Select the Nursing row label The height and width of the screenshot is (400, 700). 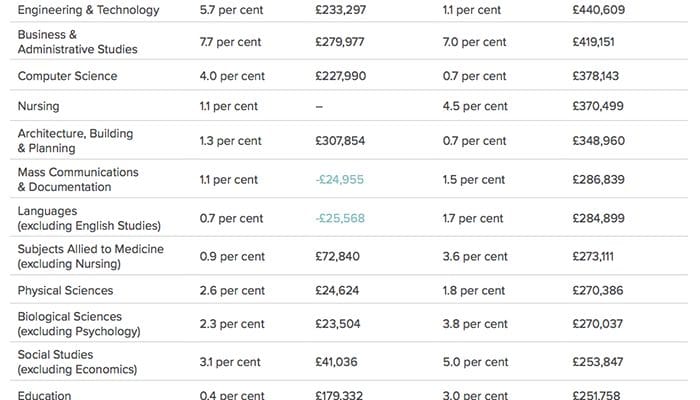click(38, 106)
